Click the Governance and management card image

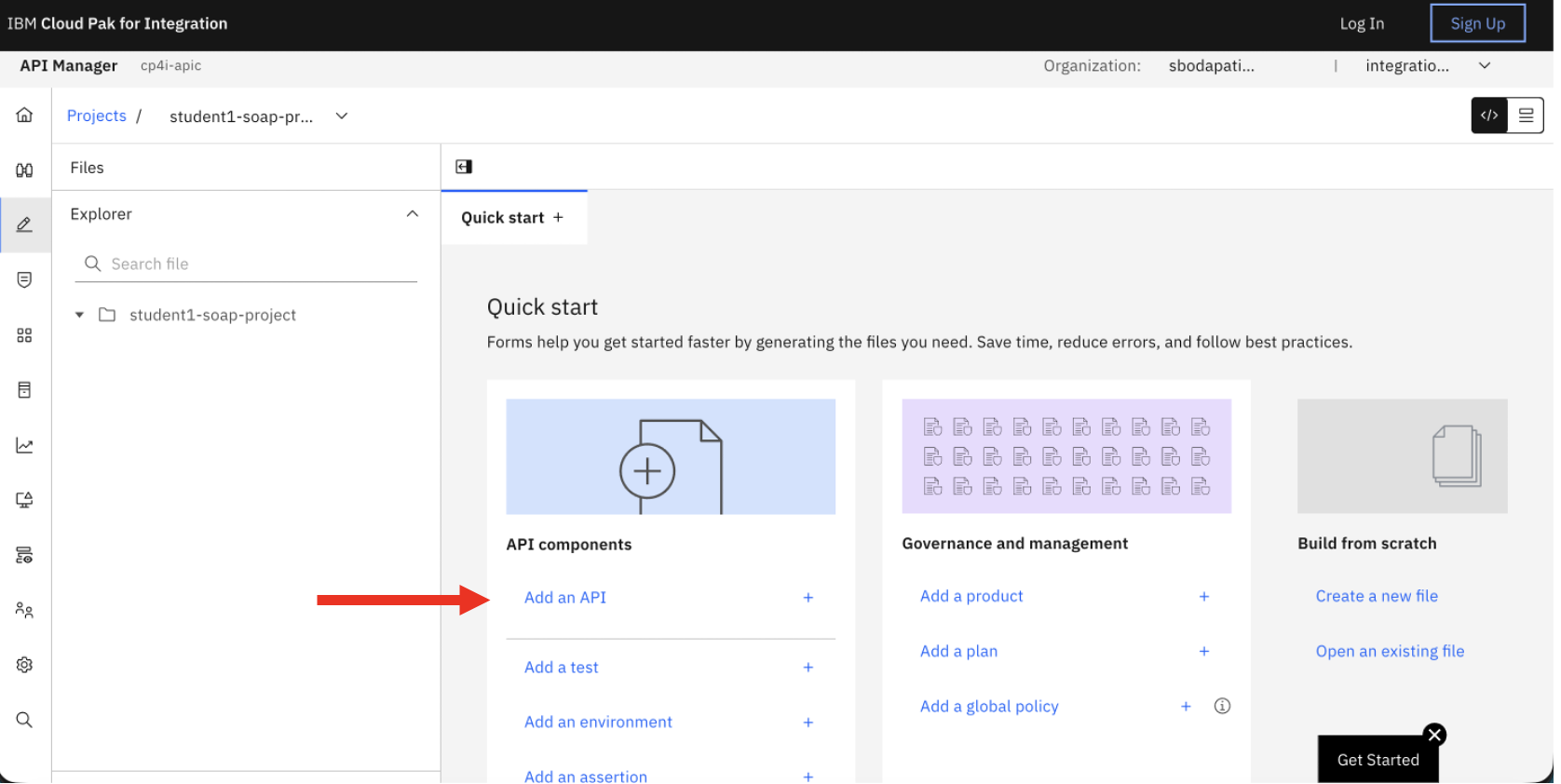coord(1066,456)
